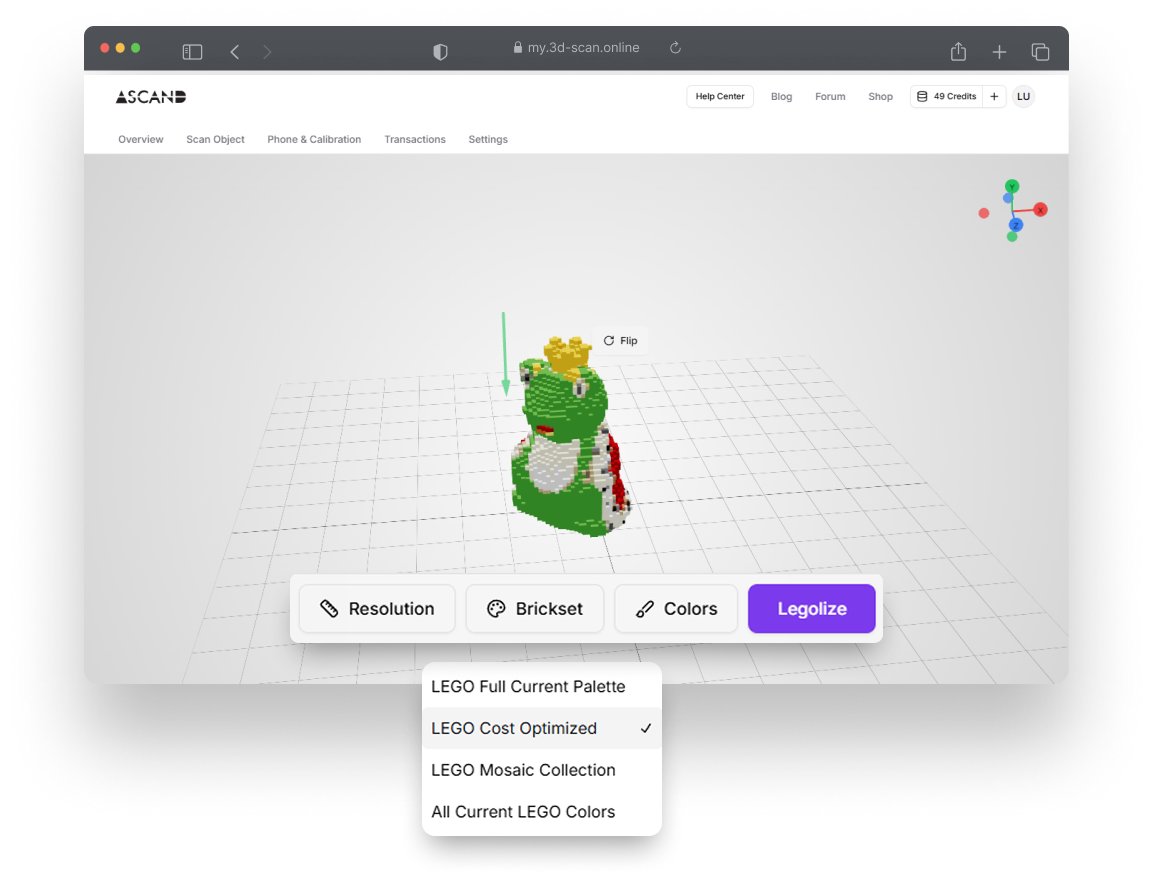This screenshot has width=1153, height=876.
Task: Flip the model with the Flip button
Action: coord(621,341)
